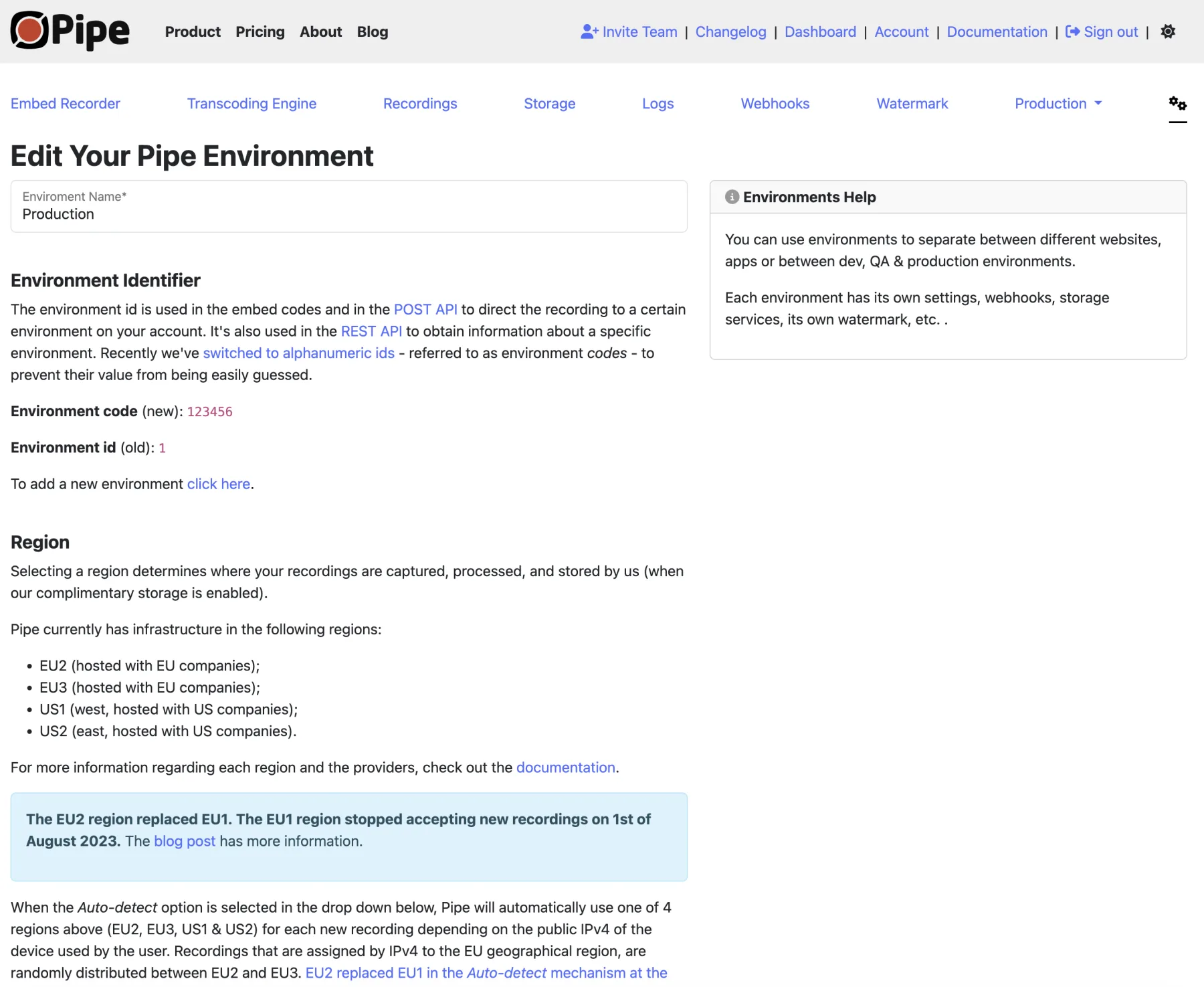
Task: Click the EU2 replaced EU1 Auto-detect link
Action: coord(486,973)
